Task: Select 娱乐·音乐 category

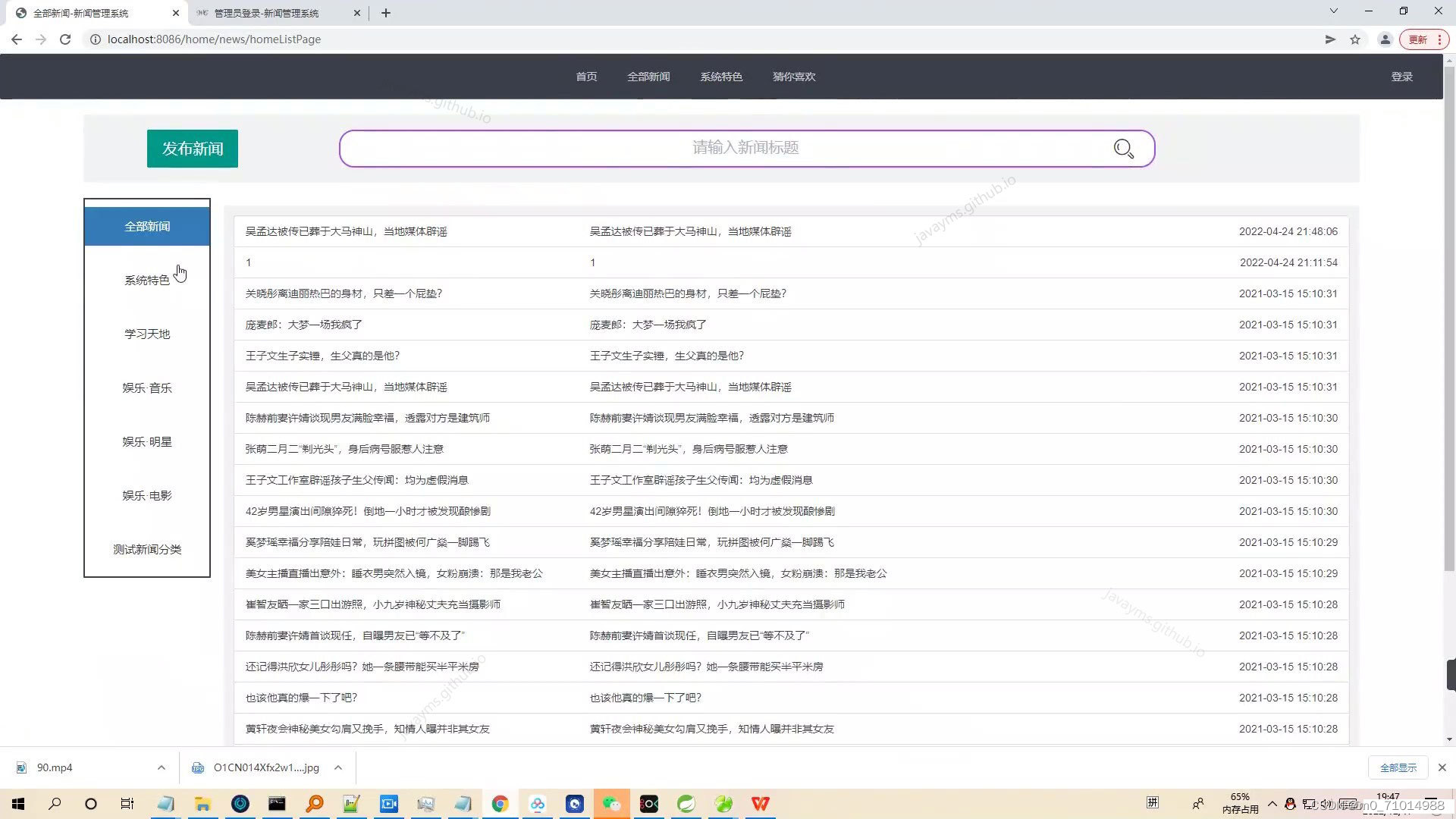Action: pos(147,388)
